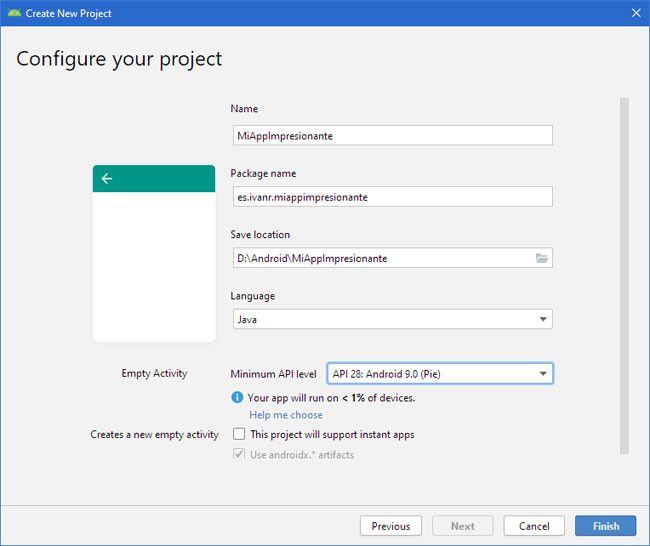
Task: Click in the Name field MiAppImpresionante
Action: [x=393, y=136]
